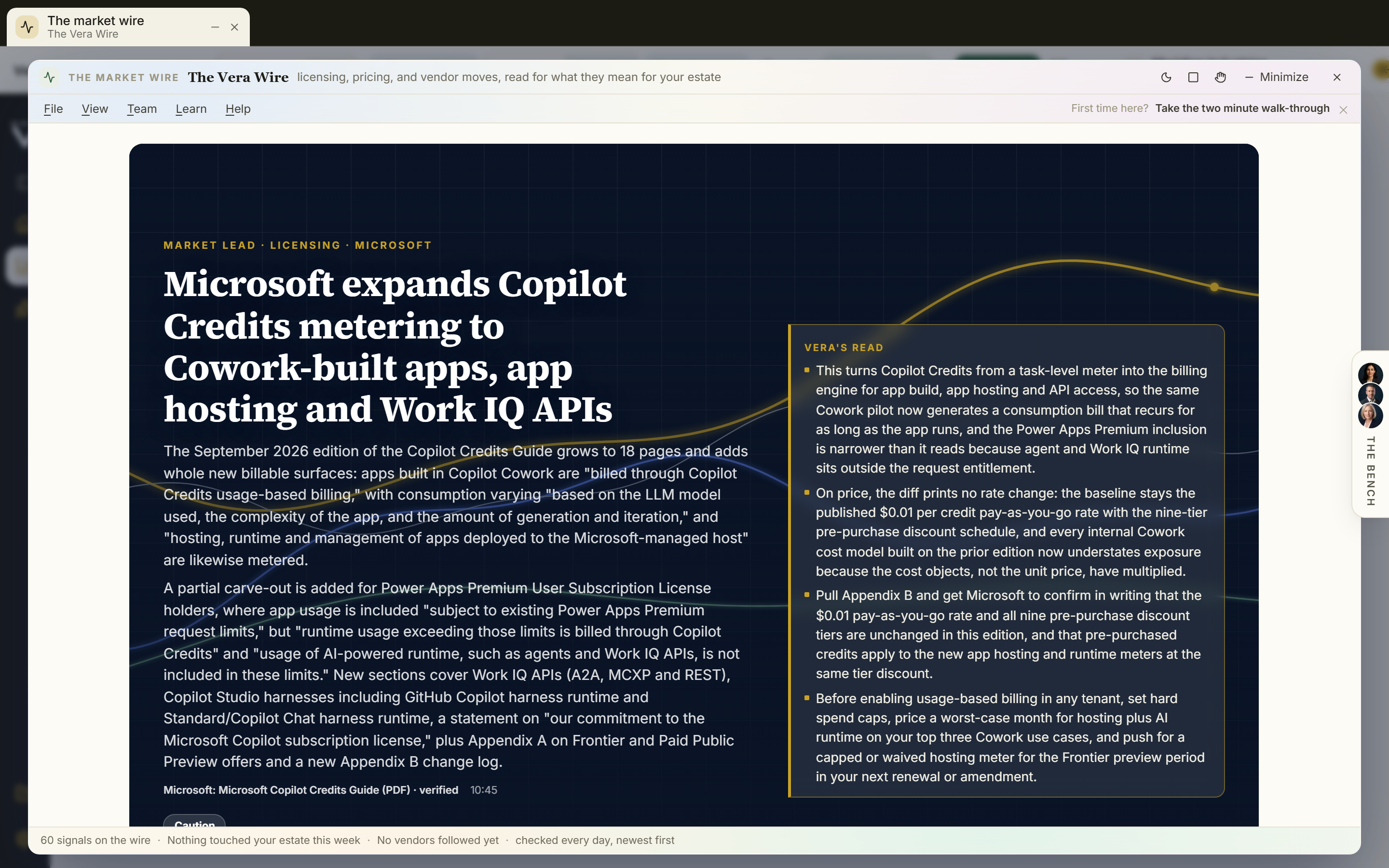This screenshot has height=868, width=1389.
Task: Open the Help menu
Action: (x=238, y=108)
